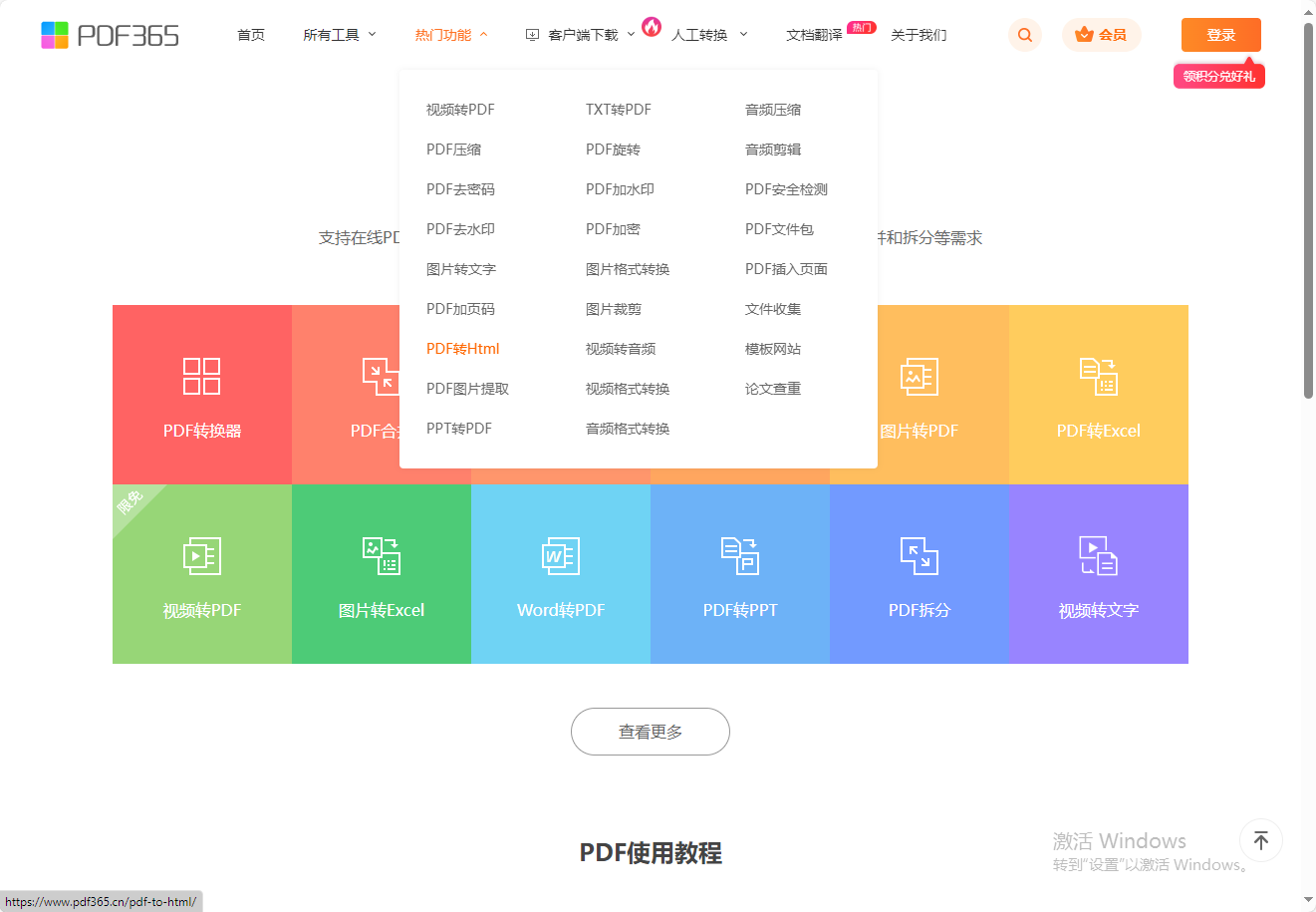Open the 图片转Excel tile
This screenshot has height=912, width=1316.
(x=382, y=574)
